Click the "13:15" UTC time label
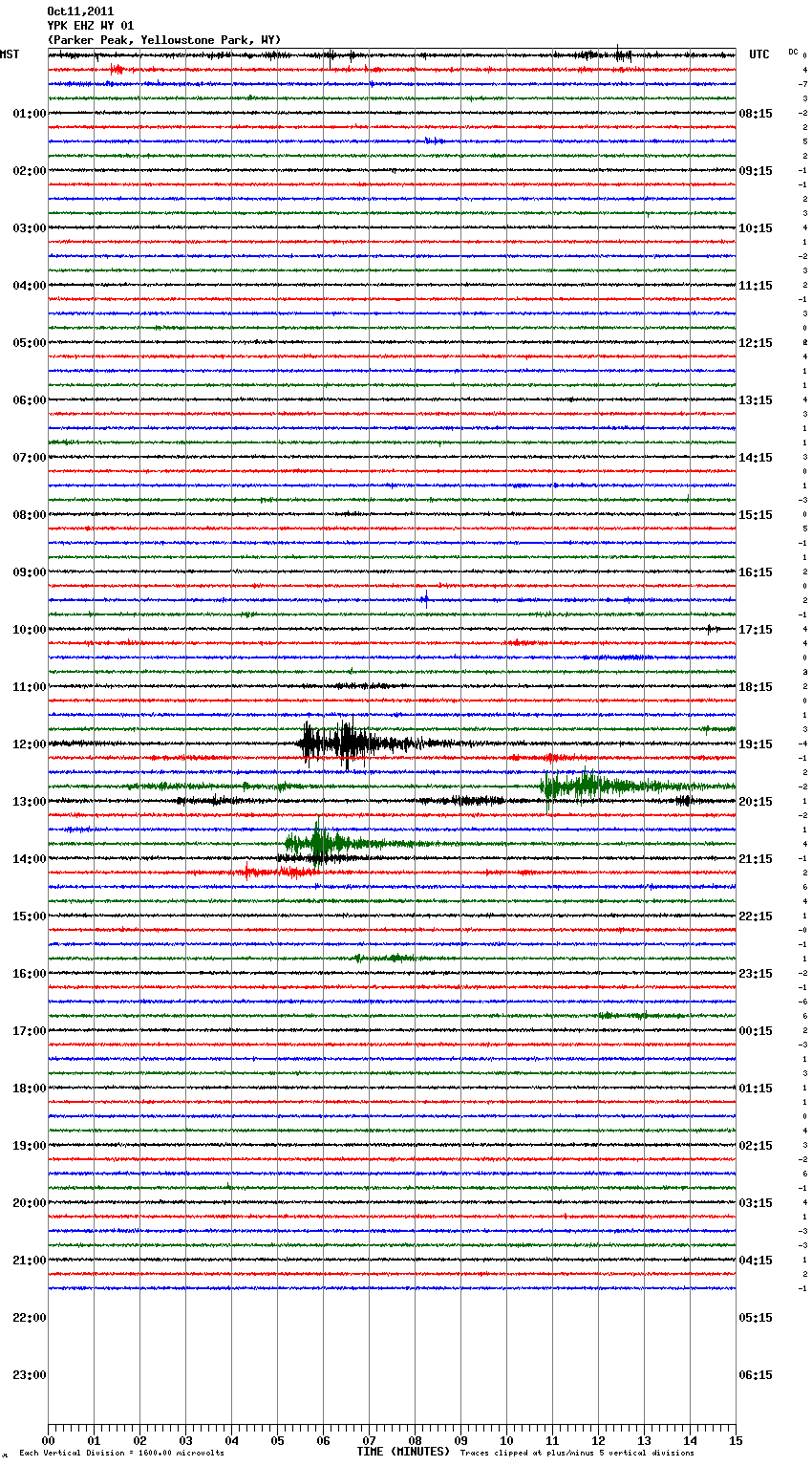812x1466 pixels. pyautogui.click(x=756, y=400)
